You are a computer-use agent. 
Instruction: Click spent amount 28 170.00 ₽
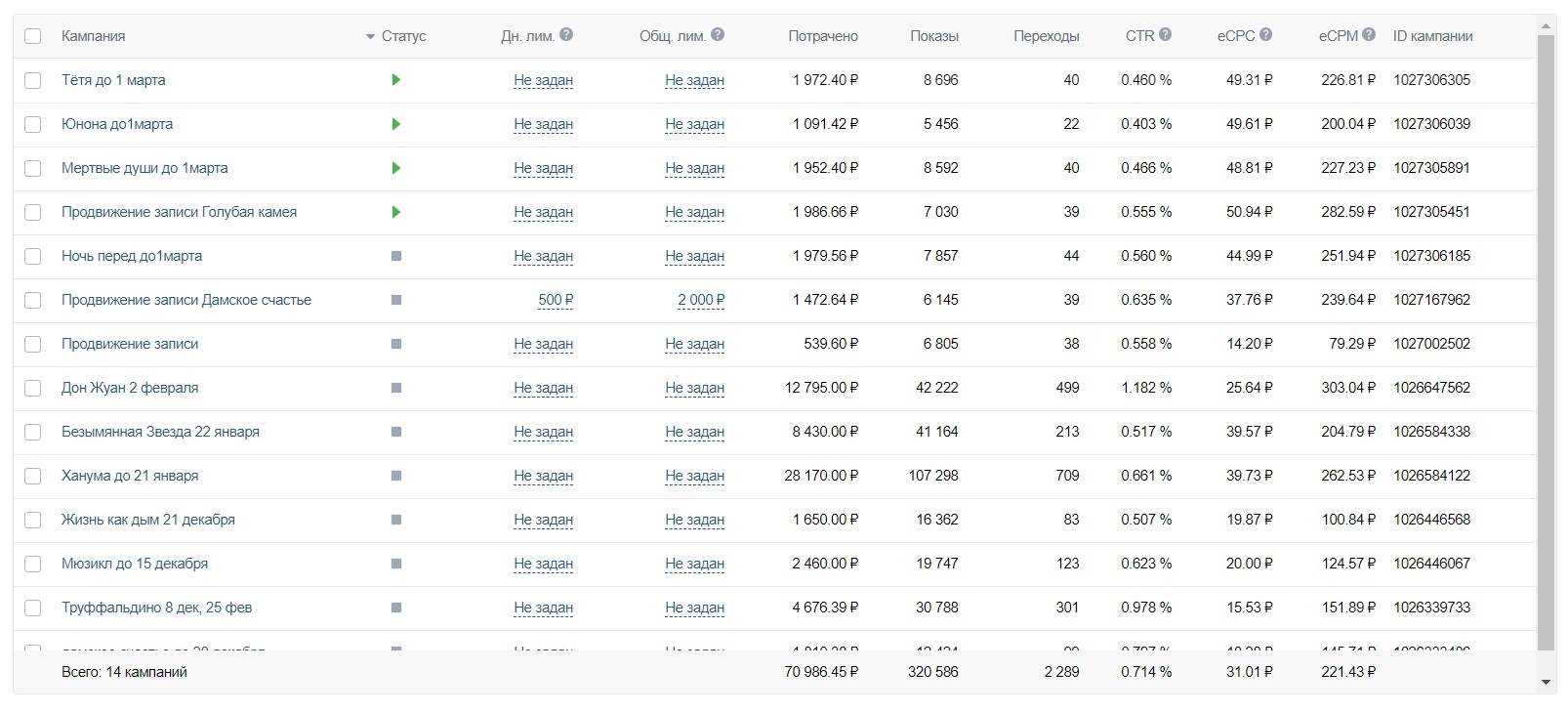coord(821,476)
